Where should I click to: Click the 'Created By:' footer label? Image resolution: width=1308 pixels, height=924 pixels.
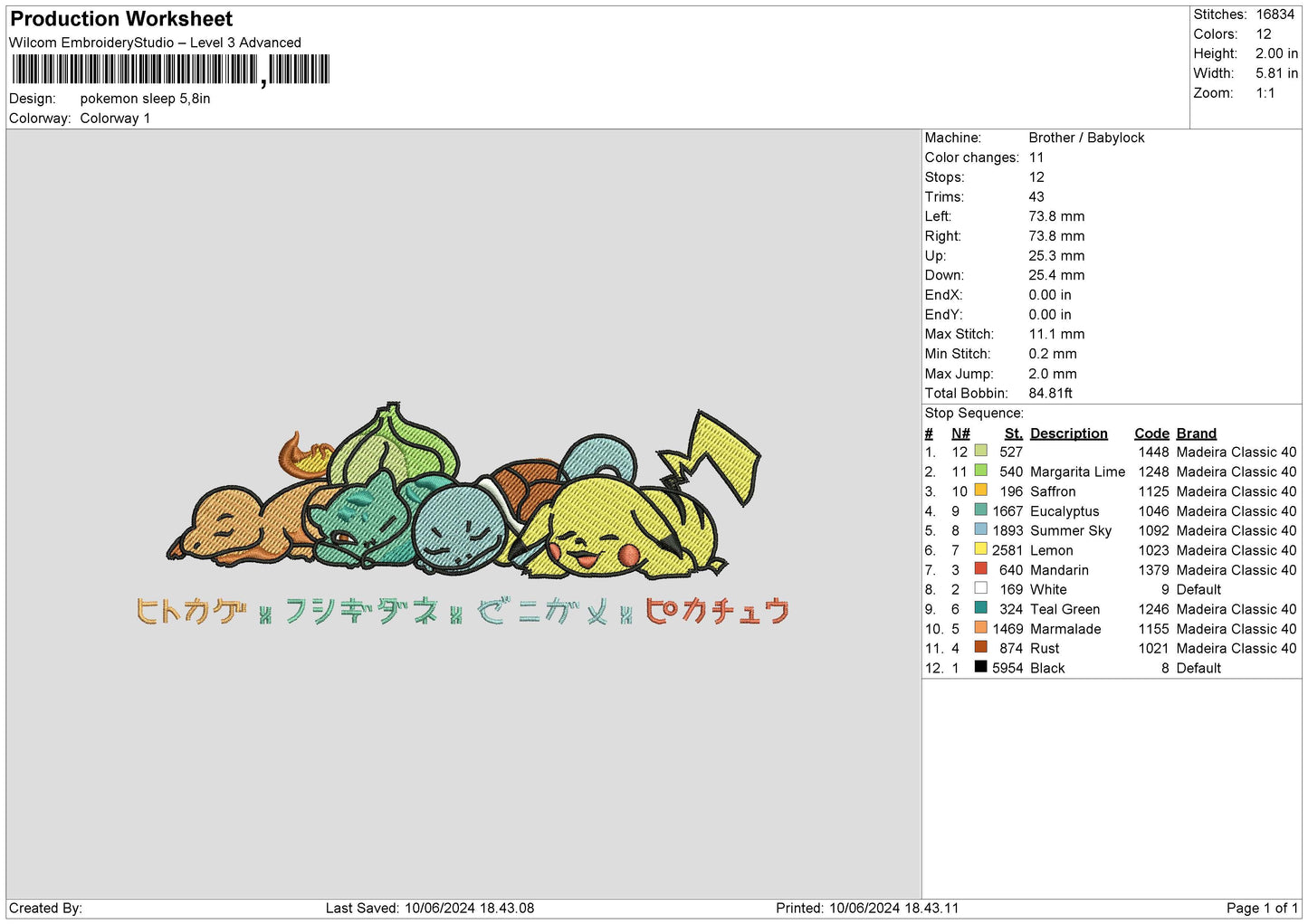click(x=45, y=908)
